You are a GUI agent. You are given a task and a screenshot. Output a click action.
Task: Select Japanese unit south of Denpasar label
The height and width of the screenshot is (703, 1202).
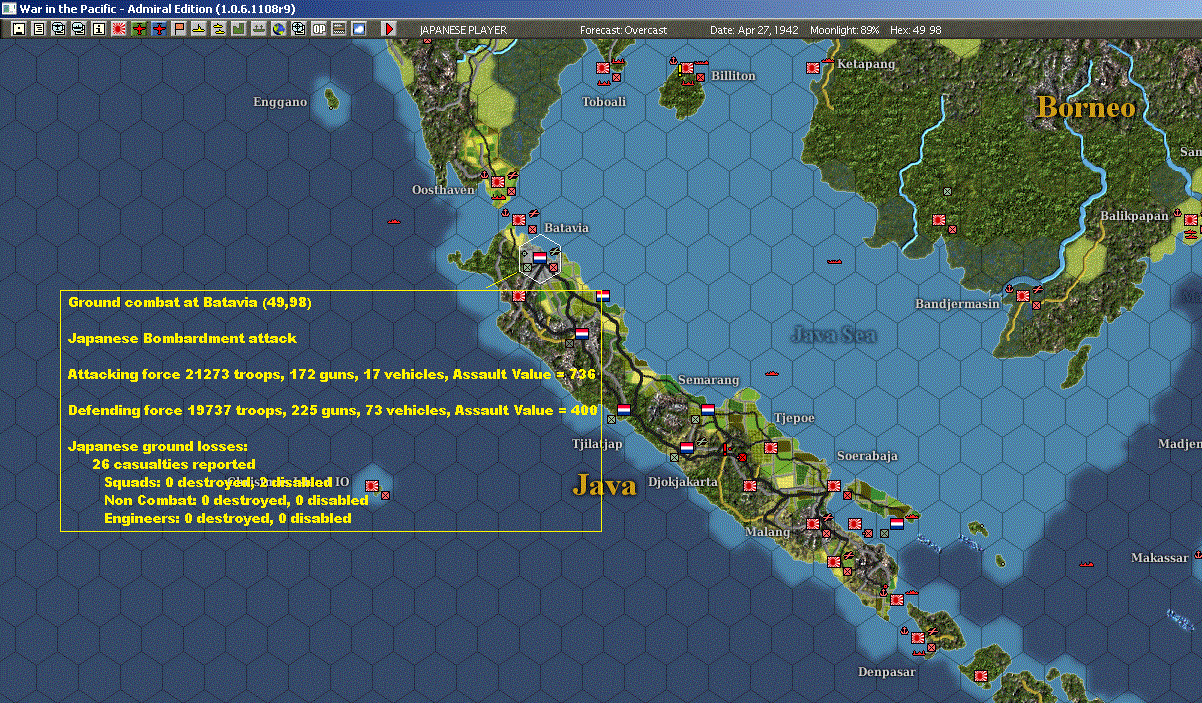[x=980, y=676]
